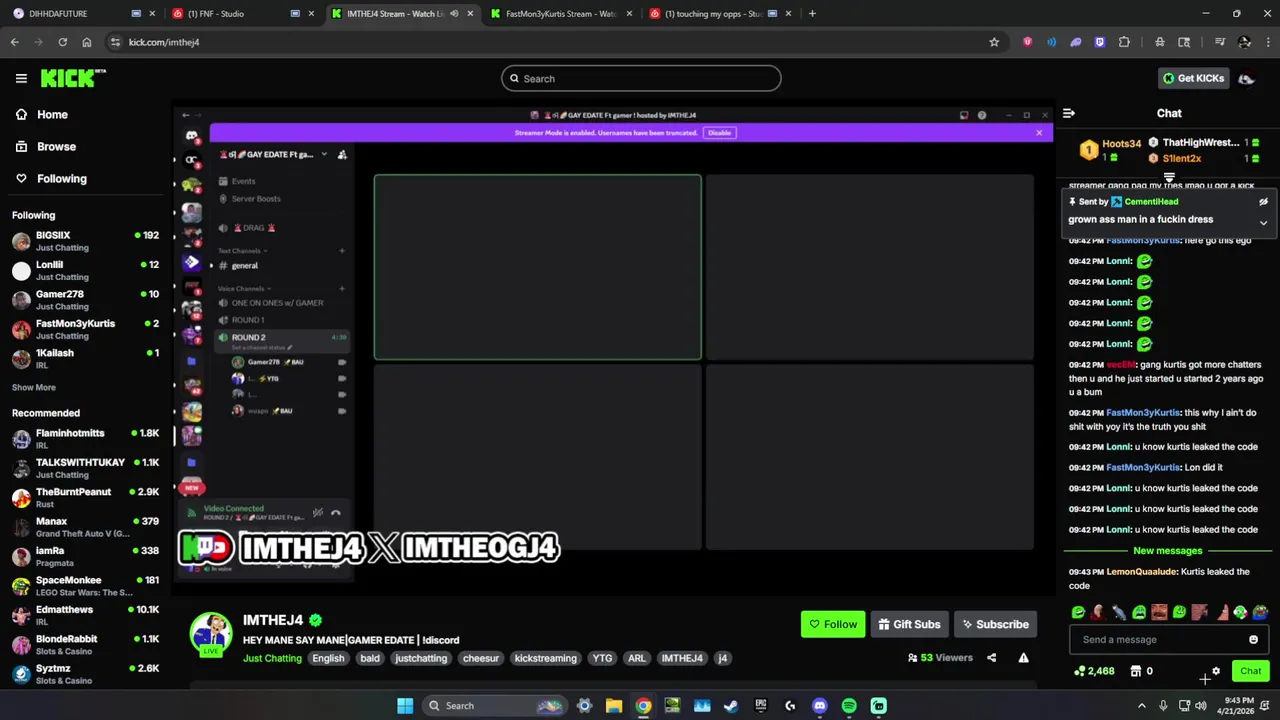
Task: Select the kickstreaming tag
Action: coord(545,658)
